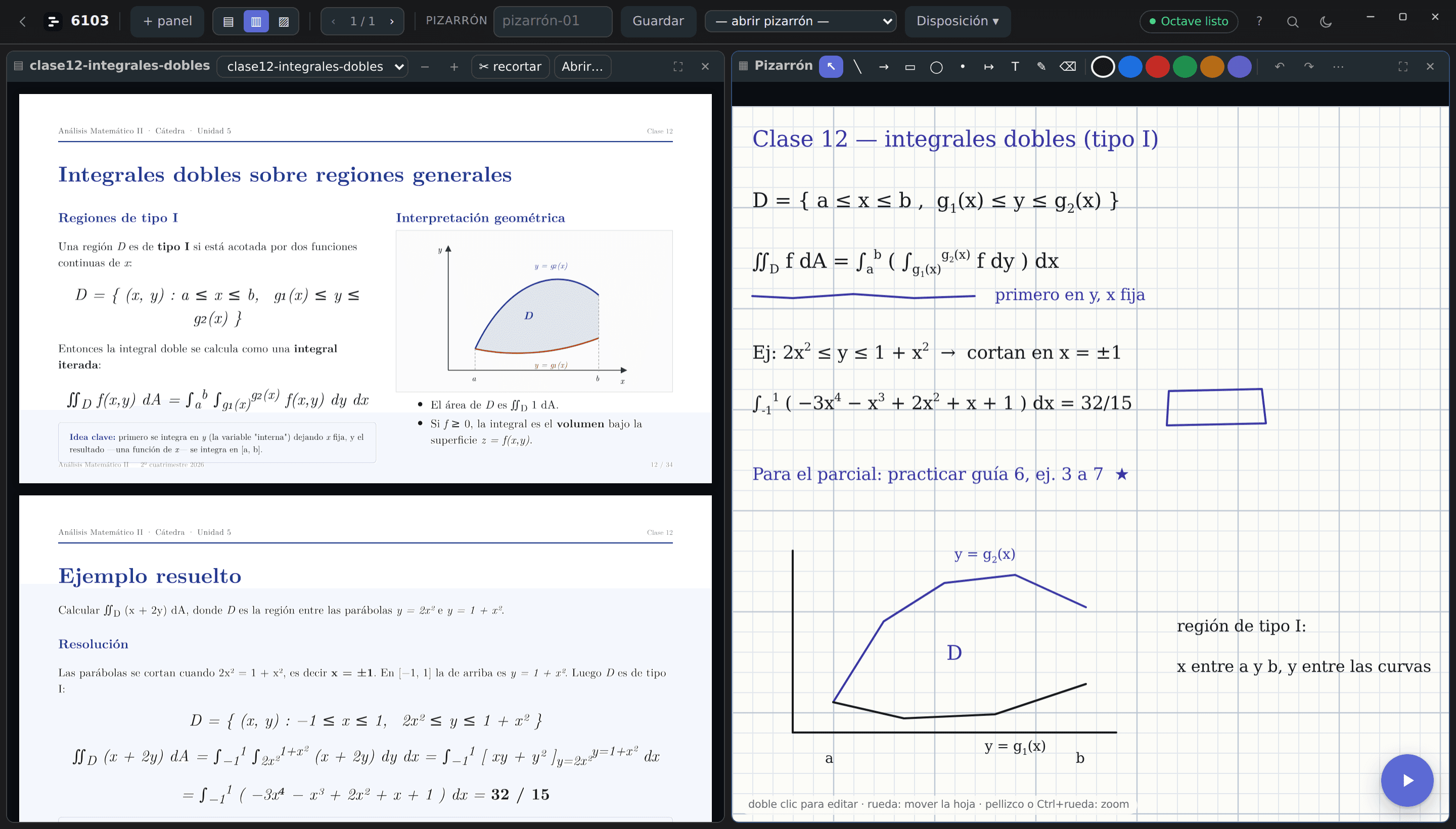Viewport: 1456px width, 829px height.
Task: Switch to hatched layout toggle
Action: [x=284, y=22]
